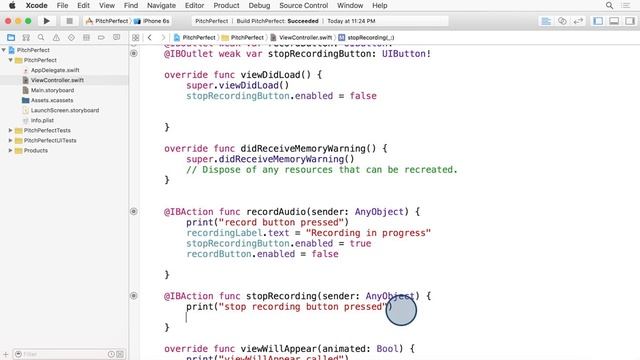Open the Symbol navigator tab
The height and width of the screenshot is (360, 640).
(26, 38)
